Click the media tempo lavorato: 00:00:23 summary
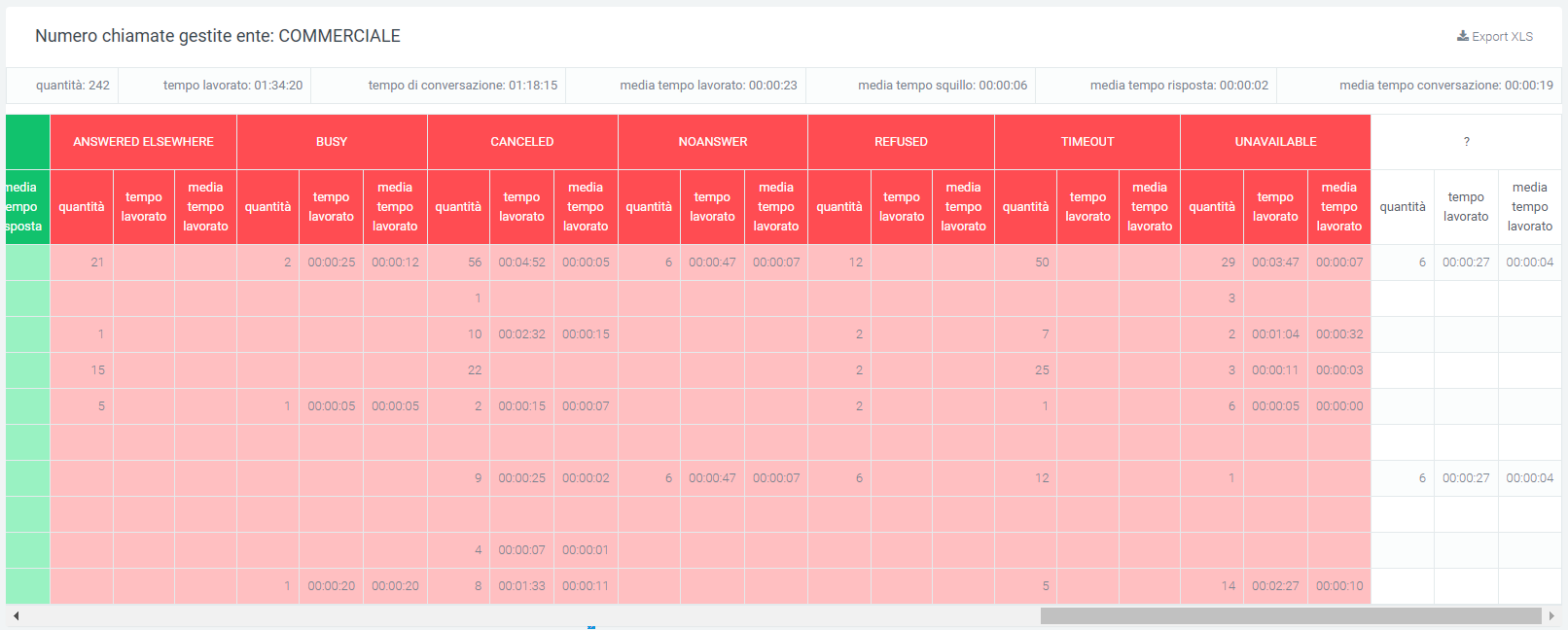1568x630 pixels. (708, 86)
